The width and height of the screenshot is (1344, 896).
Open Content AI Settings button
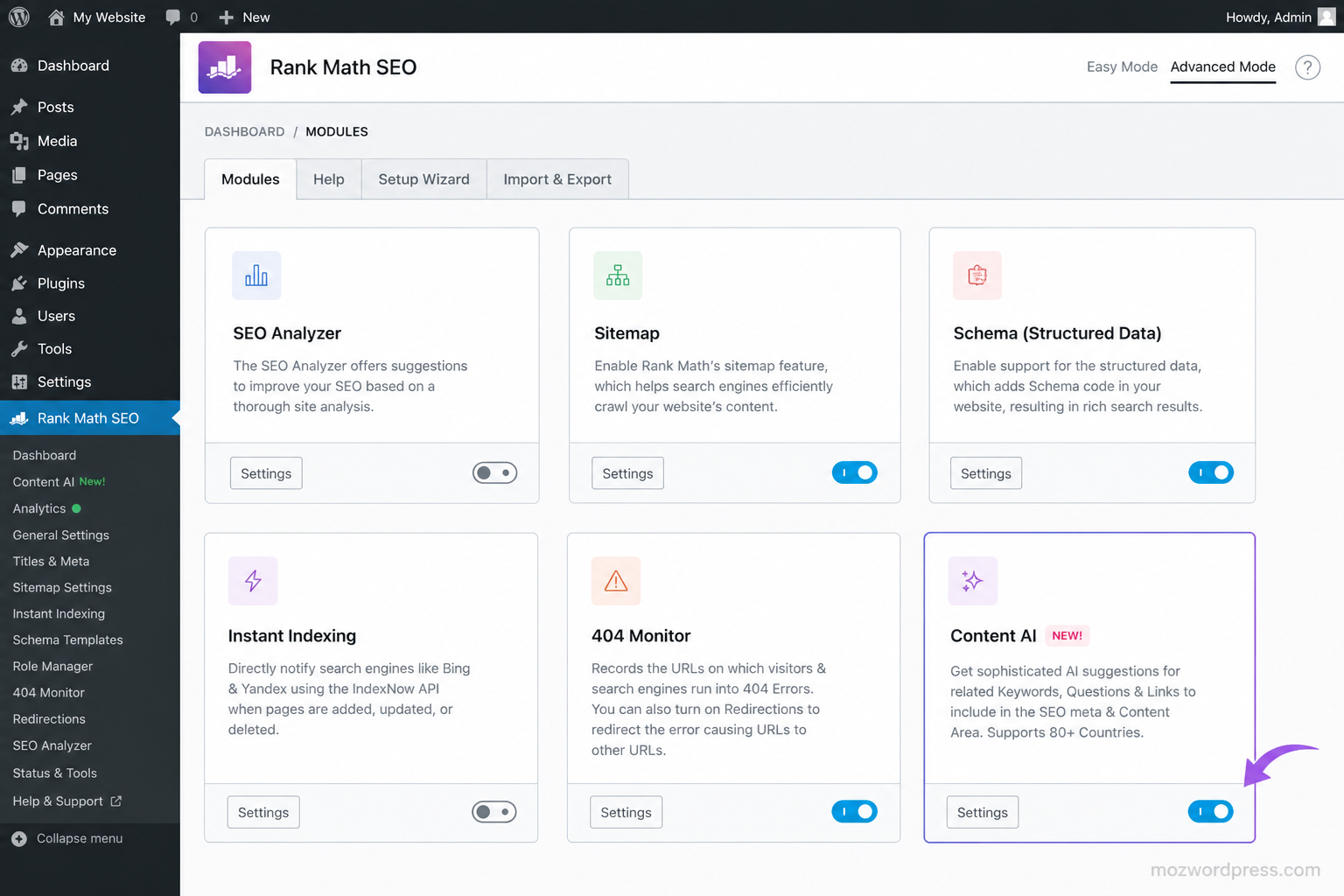click(983, 813)
